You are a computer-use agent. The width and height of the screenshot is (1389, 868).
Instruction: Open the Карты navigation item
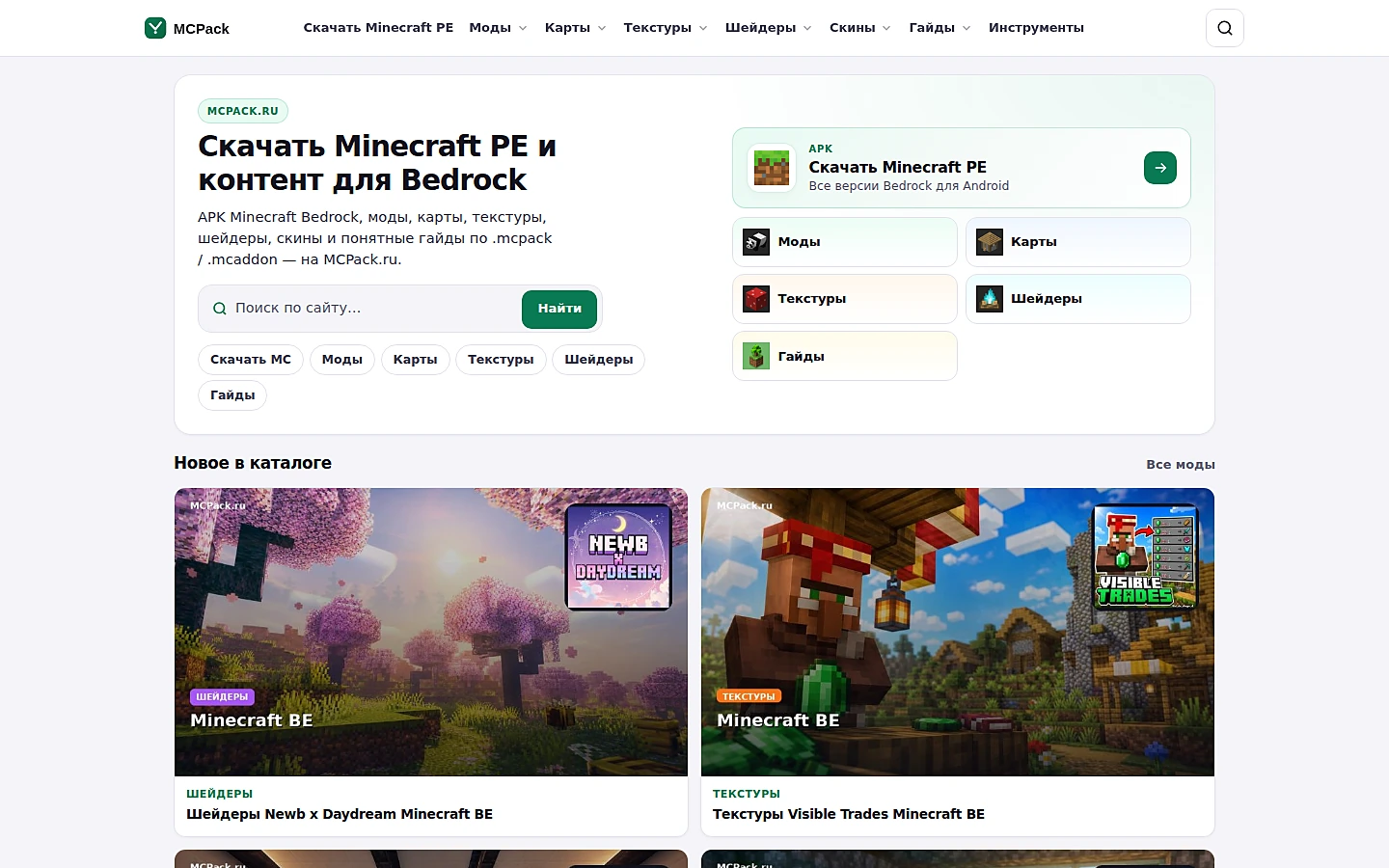click(567, 28)
